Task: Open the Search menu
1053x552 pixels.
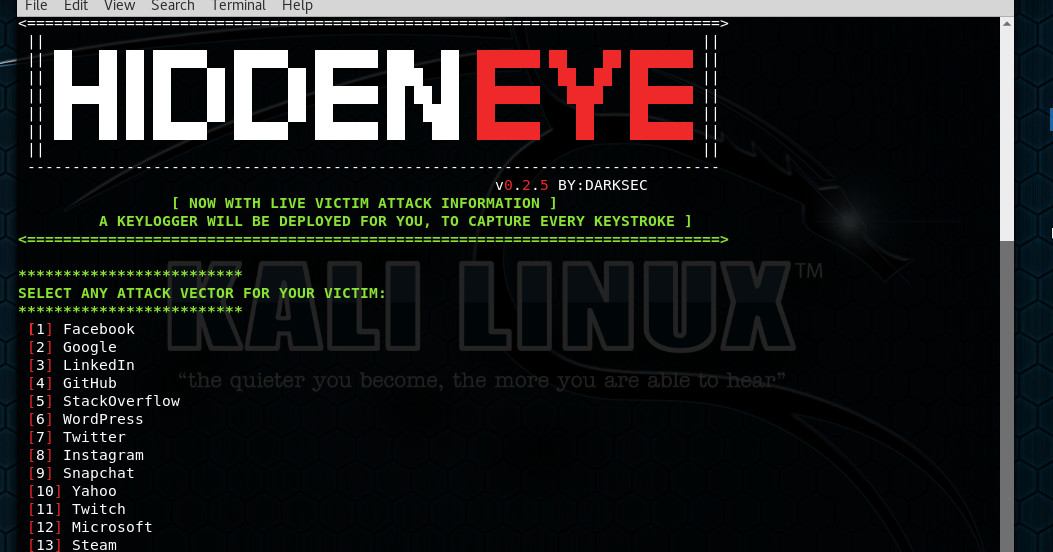Action: pyautogui.click(x=173, y=6)
